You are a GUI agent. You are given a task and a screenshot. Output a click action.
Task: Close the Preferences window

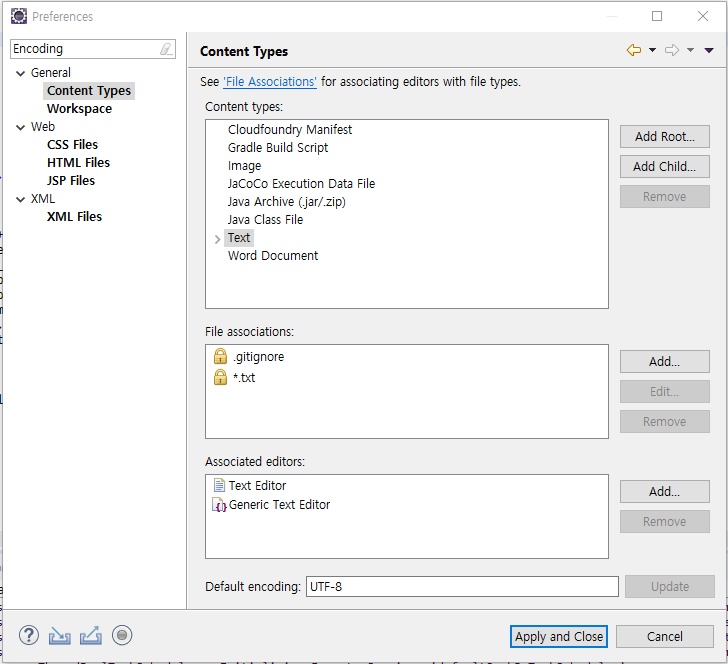pos(702,16)
